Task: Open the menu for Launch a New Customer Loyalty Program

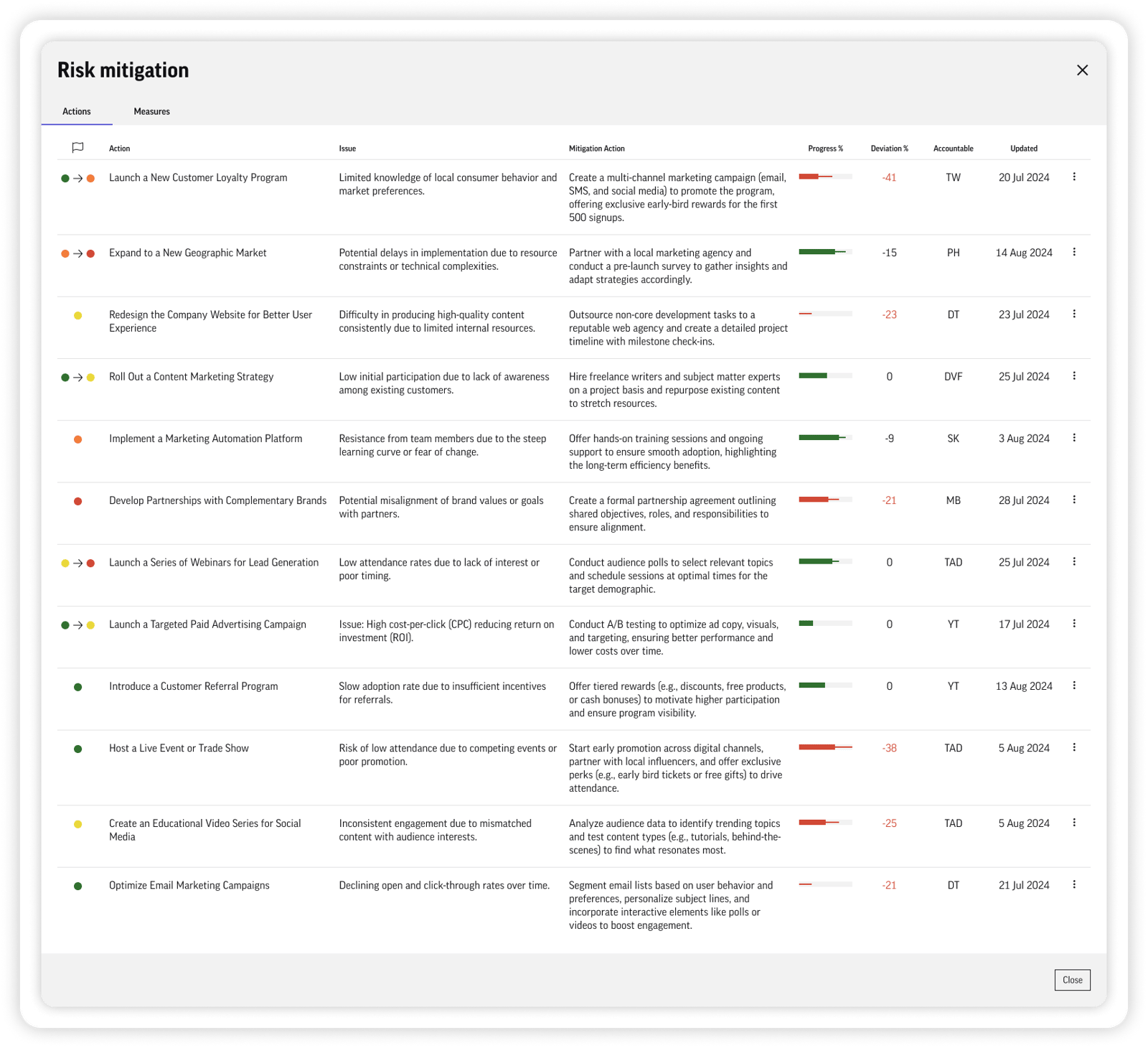Action: pos(1074,177)
